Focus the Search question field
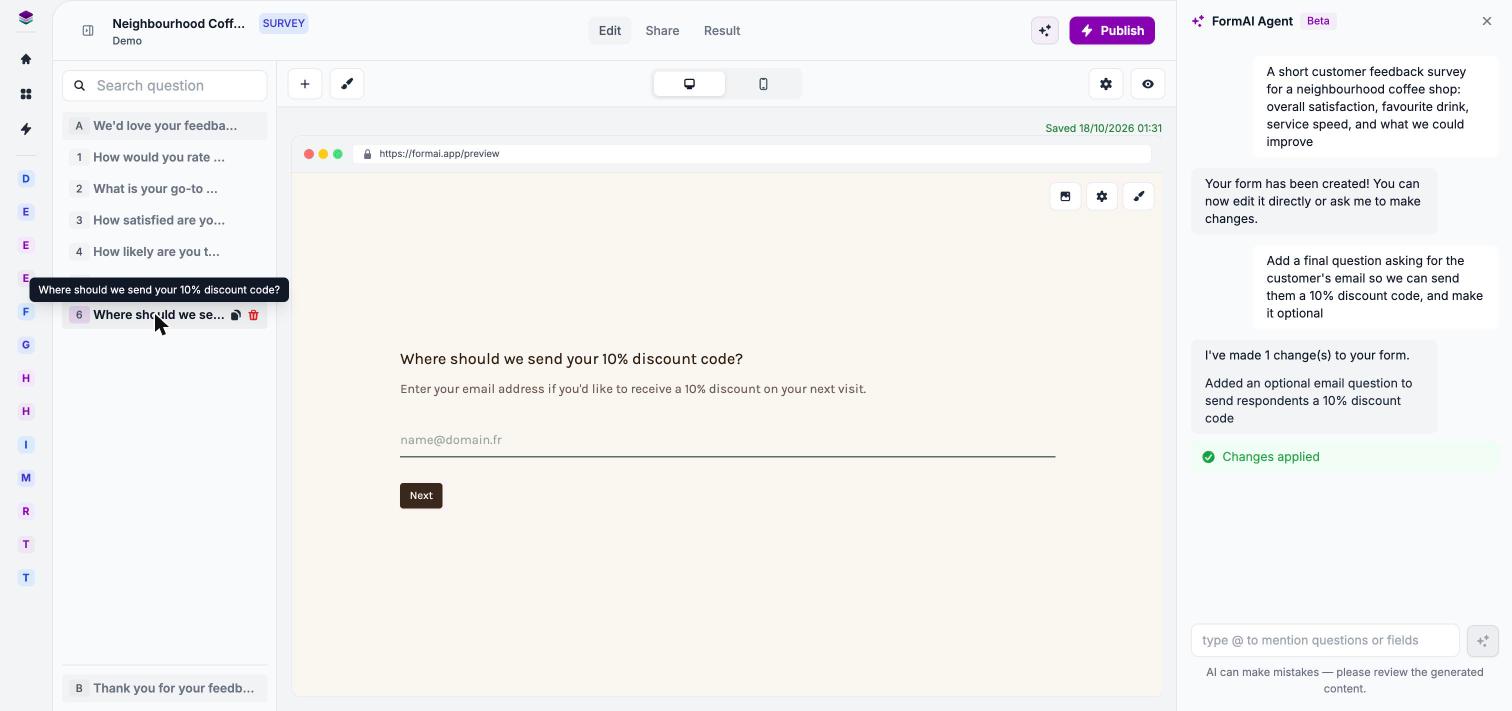Screen dimensions: 1512x711 [165, 86]
